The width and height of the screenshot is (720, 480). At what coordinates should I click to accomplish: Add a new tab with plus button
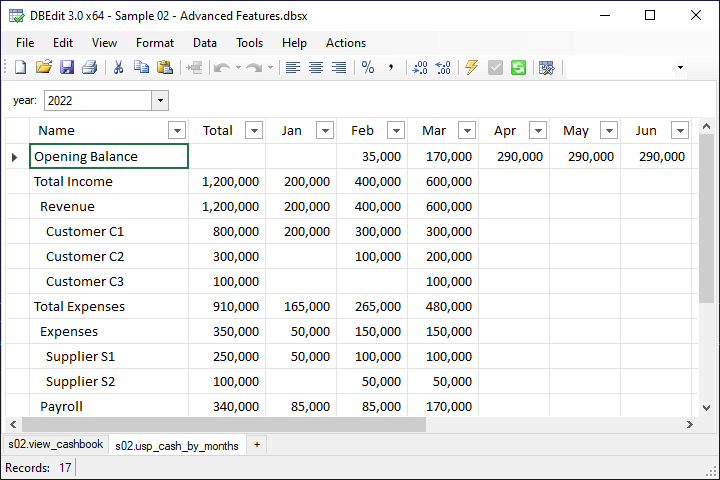point(257,445)
